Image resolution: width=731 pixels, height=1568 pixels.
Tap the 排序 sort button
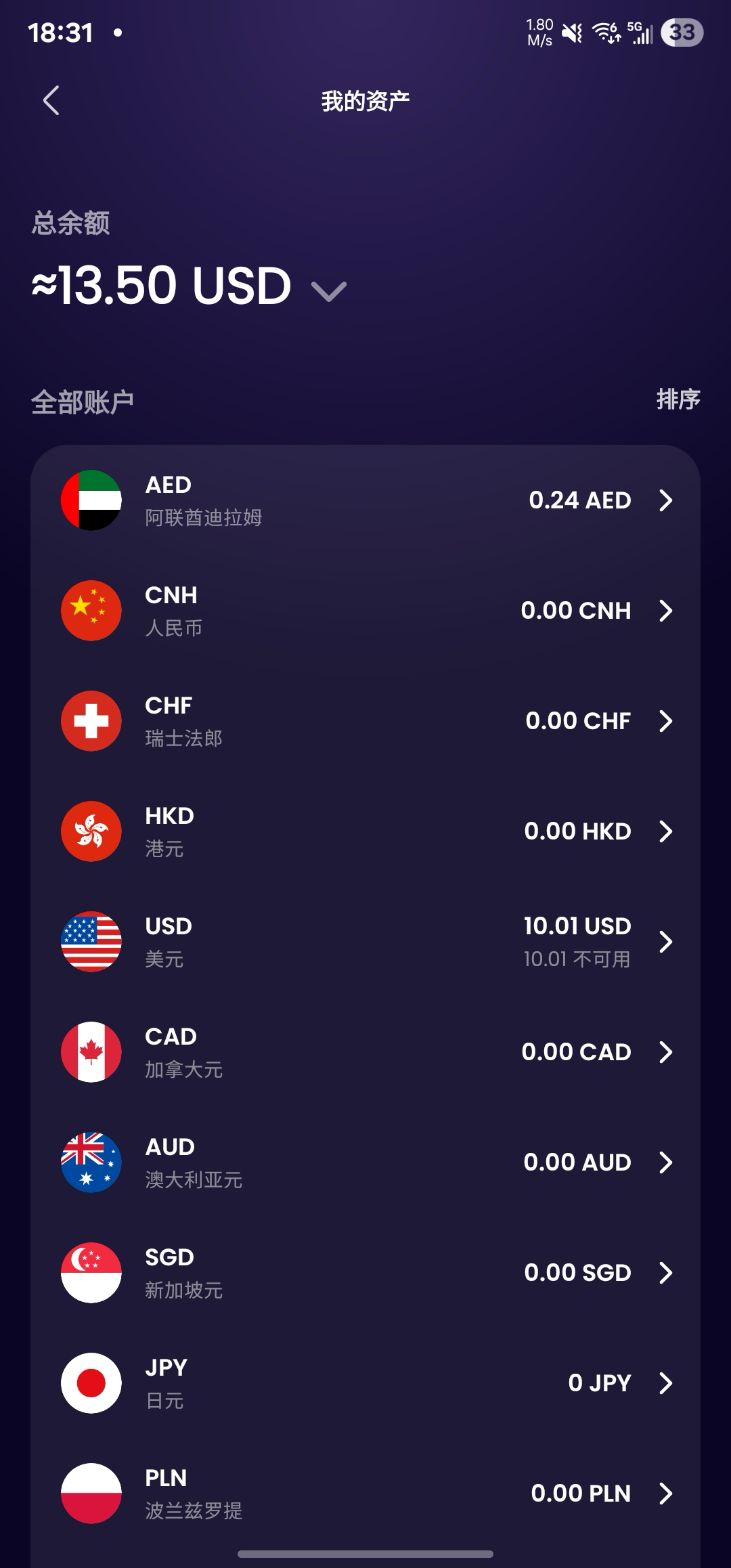coord(678,399)
